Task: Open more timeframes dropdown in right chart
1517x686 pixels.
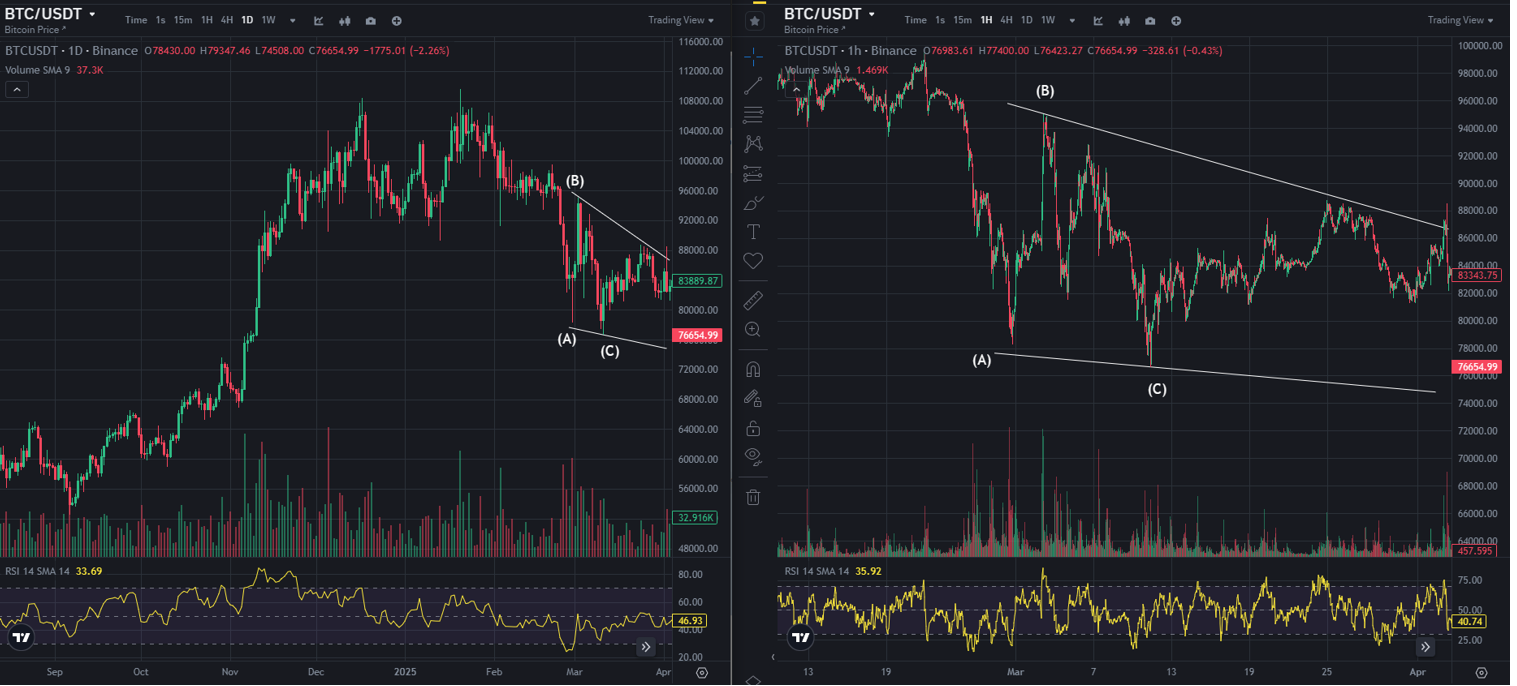Action: tap(1072, 20)
